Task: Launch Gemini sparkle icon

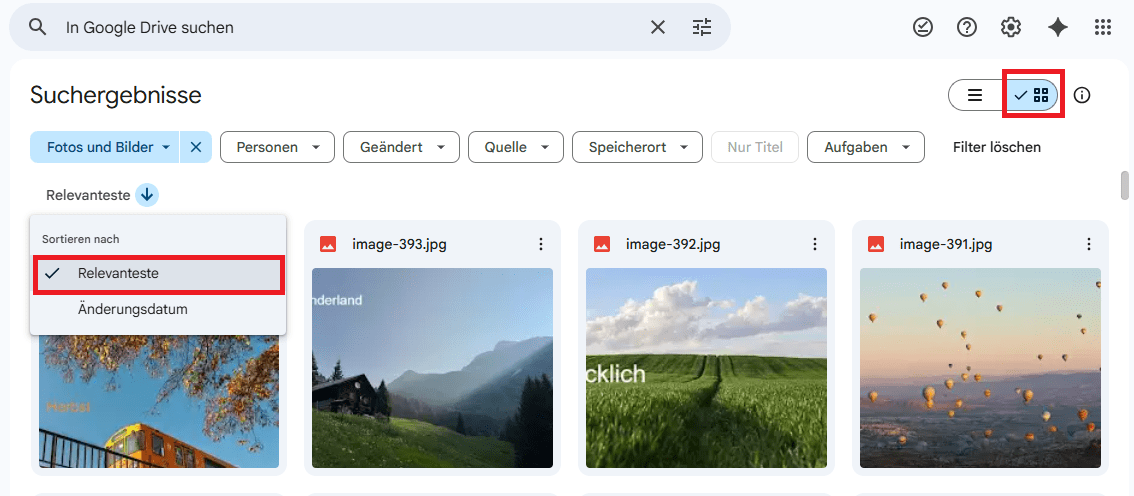Action: coord(1058,27)
